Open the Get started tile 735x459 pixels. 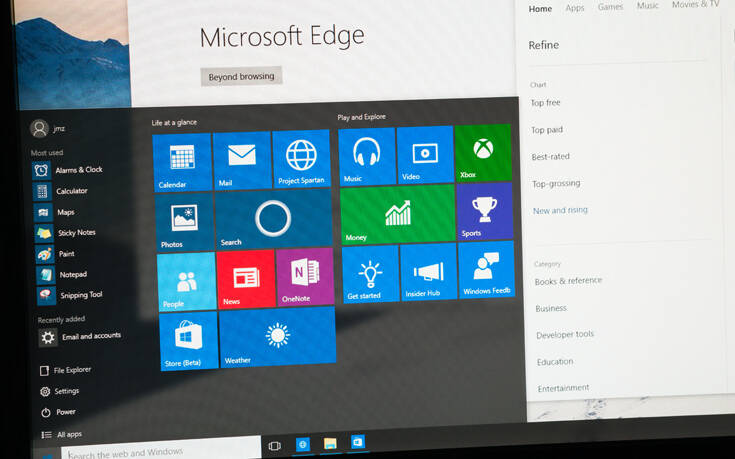(370, 274)
